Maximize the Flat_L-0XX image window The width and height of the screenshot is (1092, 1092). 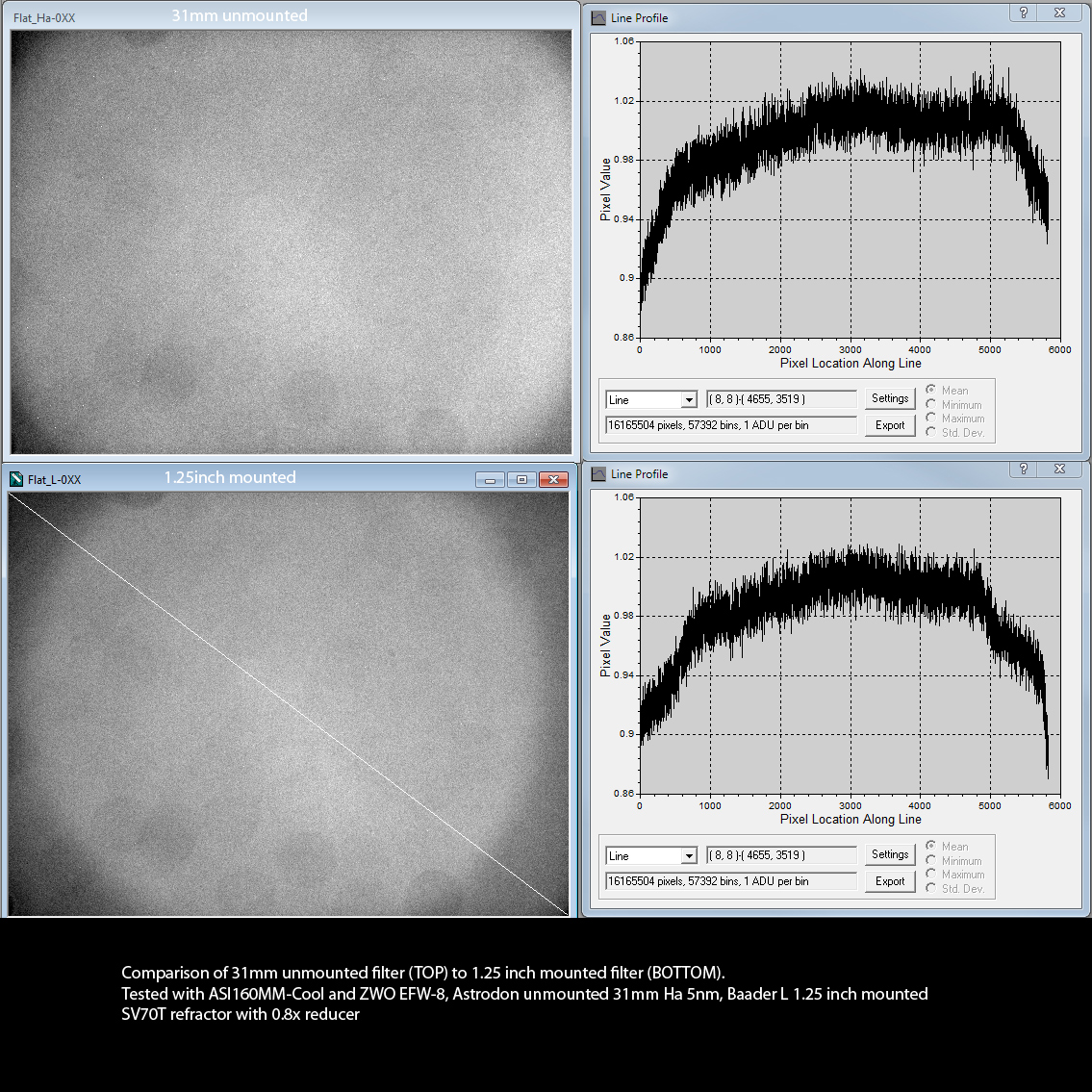click(521, 479)
